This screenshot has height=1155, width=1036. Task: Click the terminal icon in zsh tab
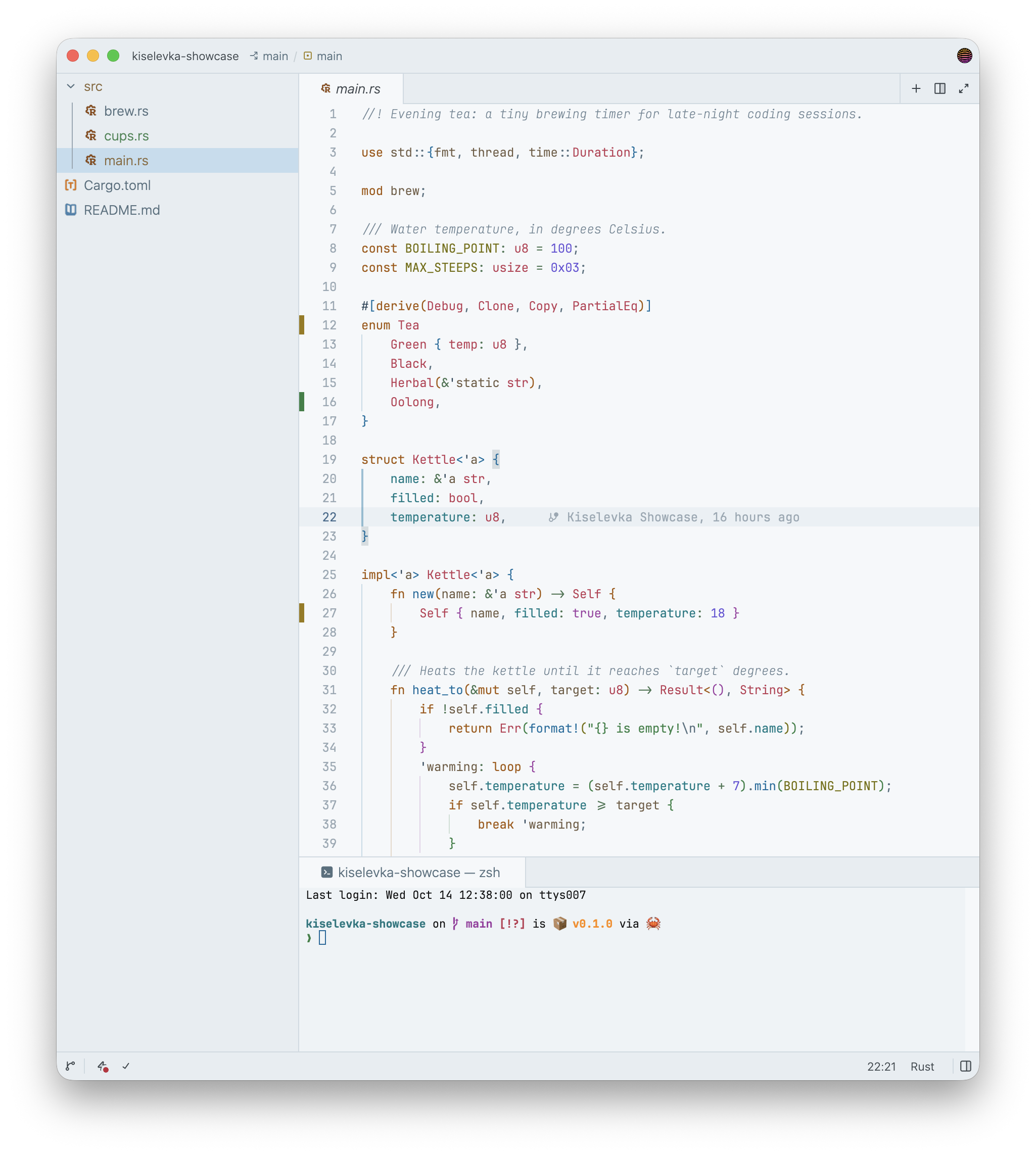pyautogui.click(x=327, y=872)
